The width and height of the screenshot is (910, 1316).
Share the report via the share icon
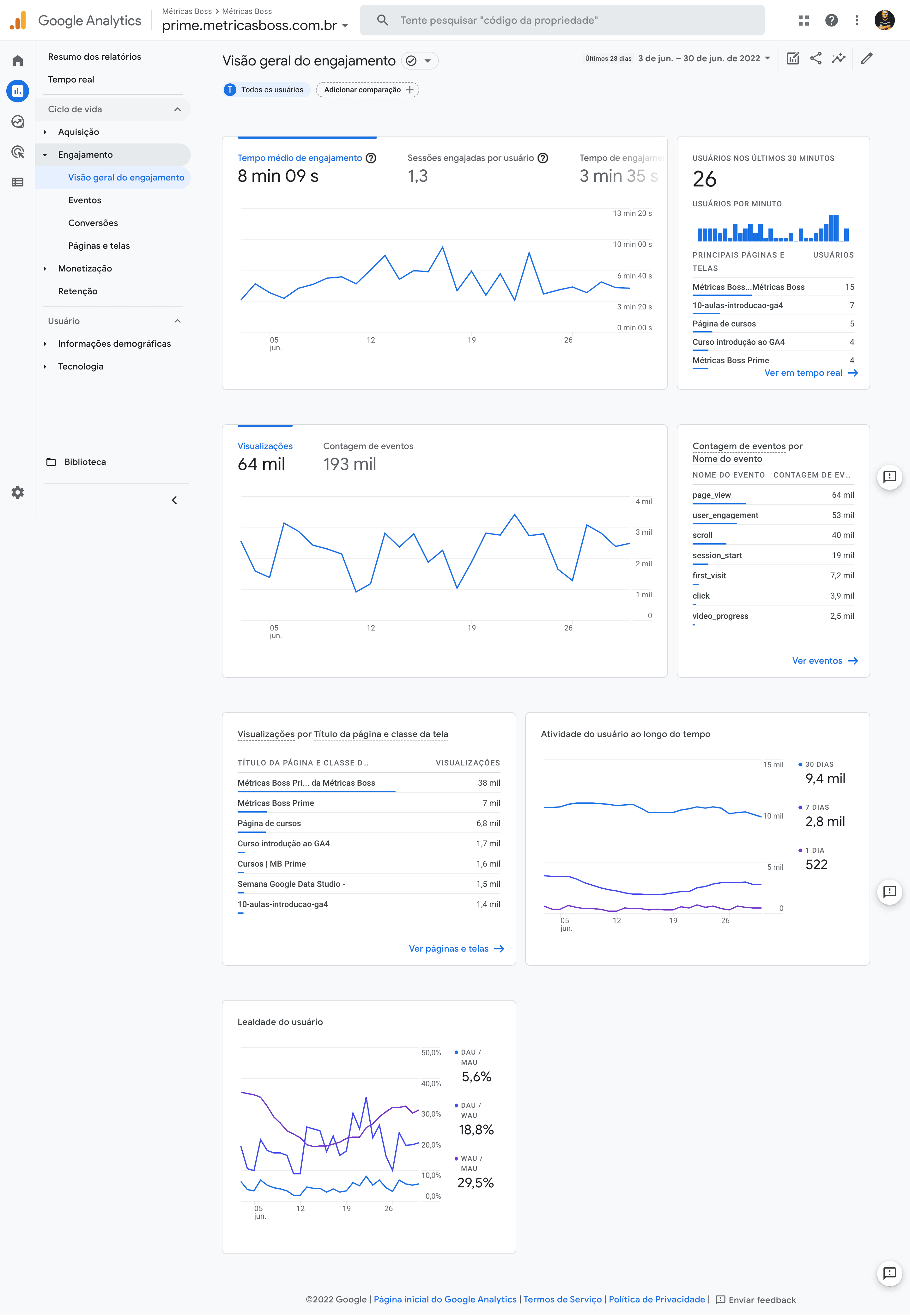[815, 58]
